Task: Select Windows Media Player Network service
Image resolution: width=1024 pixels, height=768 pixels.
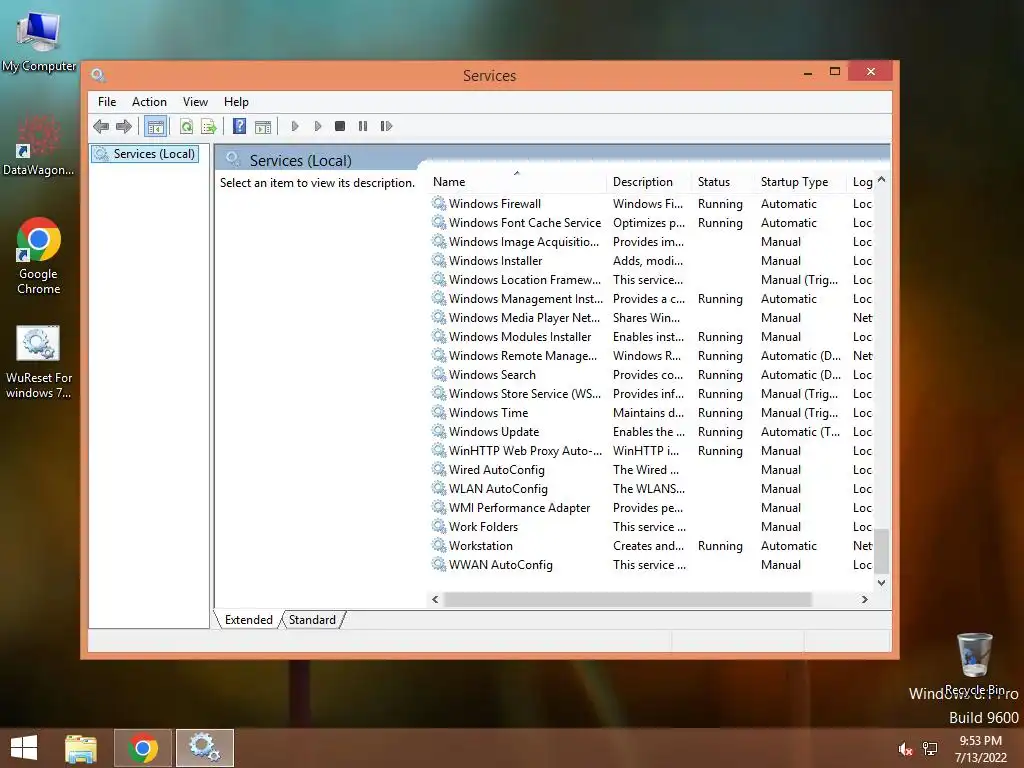Action: [651, 318]
